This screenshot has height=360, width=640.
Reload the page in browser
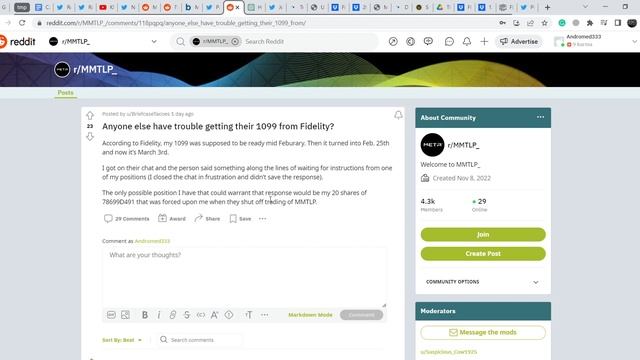point(22,23)
